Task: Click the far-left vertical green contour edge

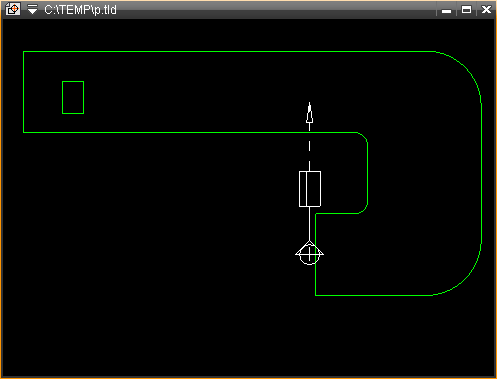Action: click(x=23, y=92)
